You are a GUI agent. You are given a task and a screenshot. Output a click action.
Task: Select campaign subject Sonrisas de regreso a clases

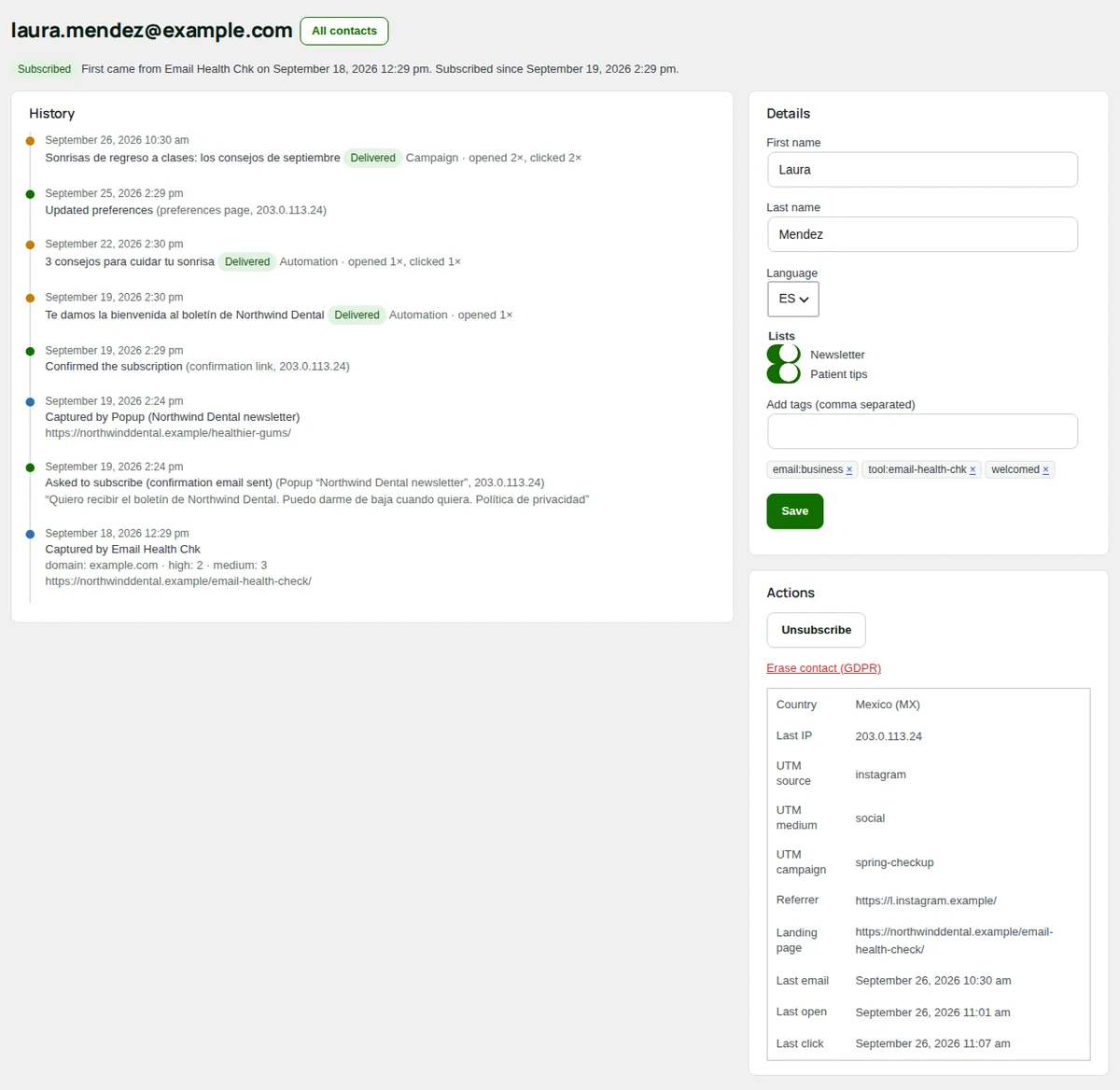(x=192, y=158)
